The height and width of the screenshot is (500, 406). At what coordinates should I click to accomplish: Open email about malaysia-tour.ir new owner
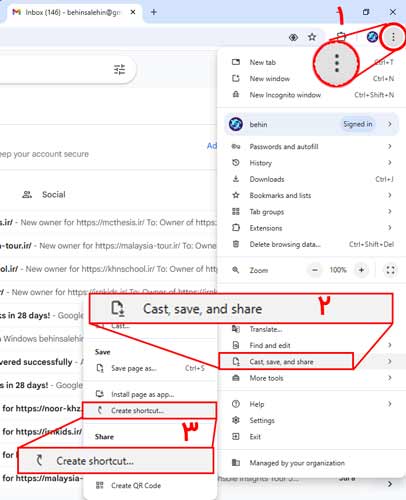[x=108, y=246]
